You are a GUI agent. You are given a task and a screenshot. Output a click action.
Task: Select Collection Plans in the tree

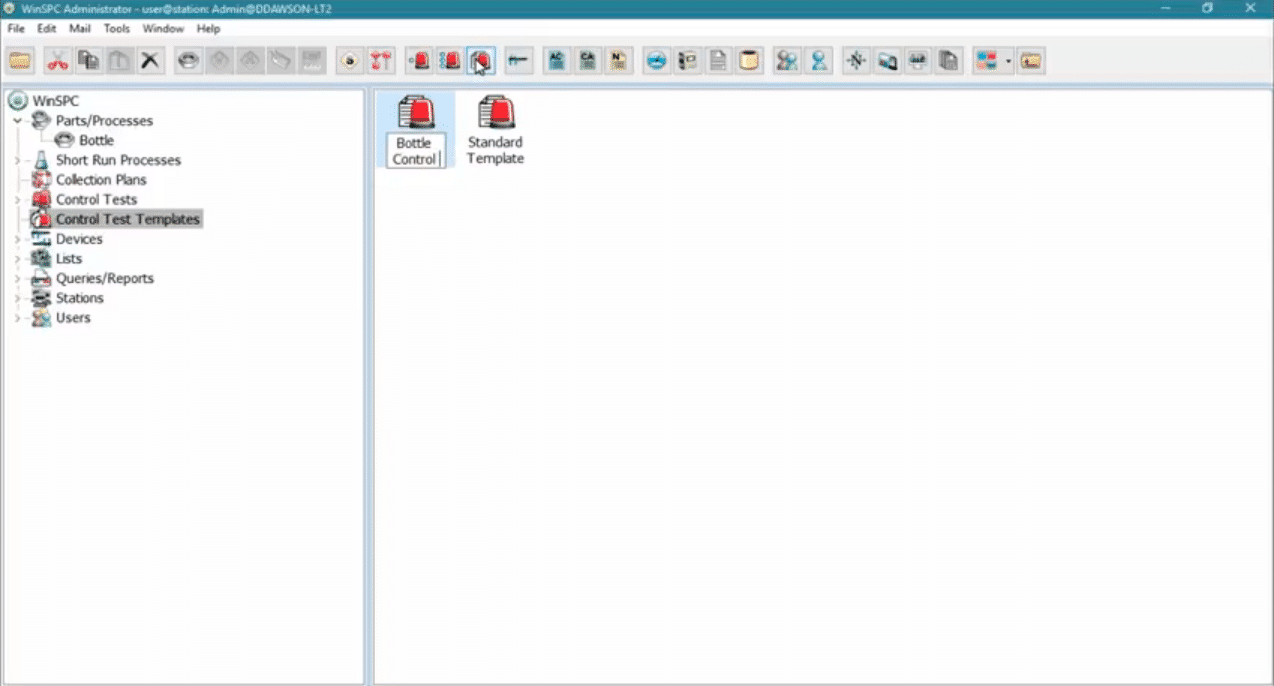tap(100, 180)
